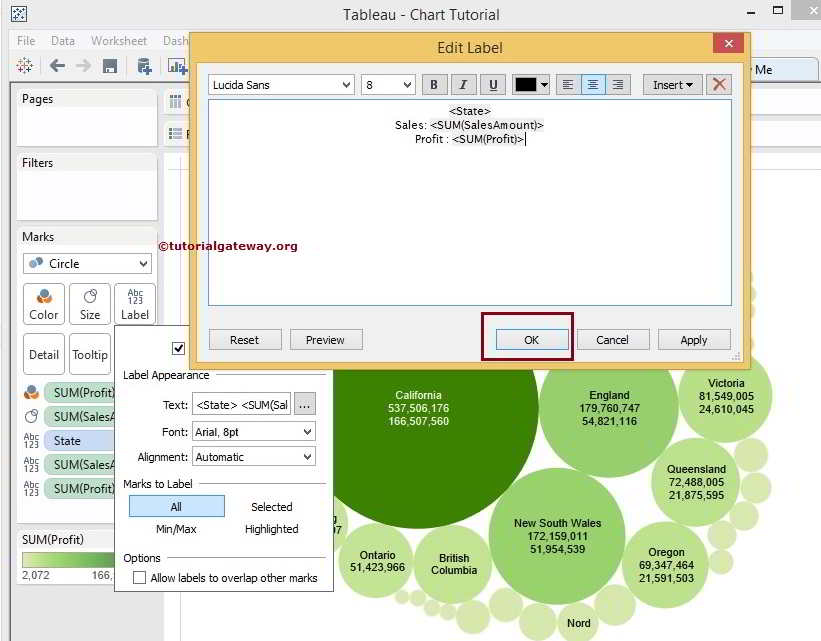The height and width of the screenshot is (641, 821).
Task: Open the Data menu
Action: pyautogui.click(x=63, y=40)
